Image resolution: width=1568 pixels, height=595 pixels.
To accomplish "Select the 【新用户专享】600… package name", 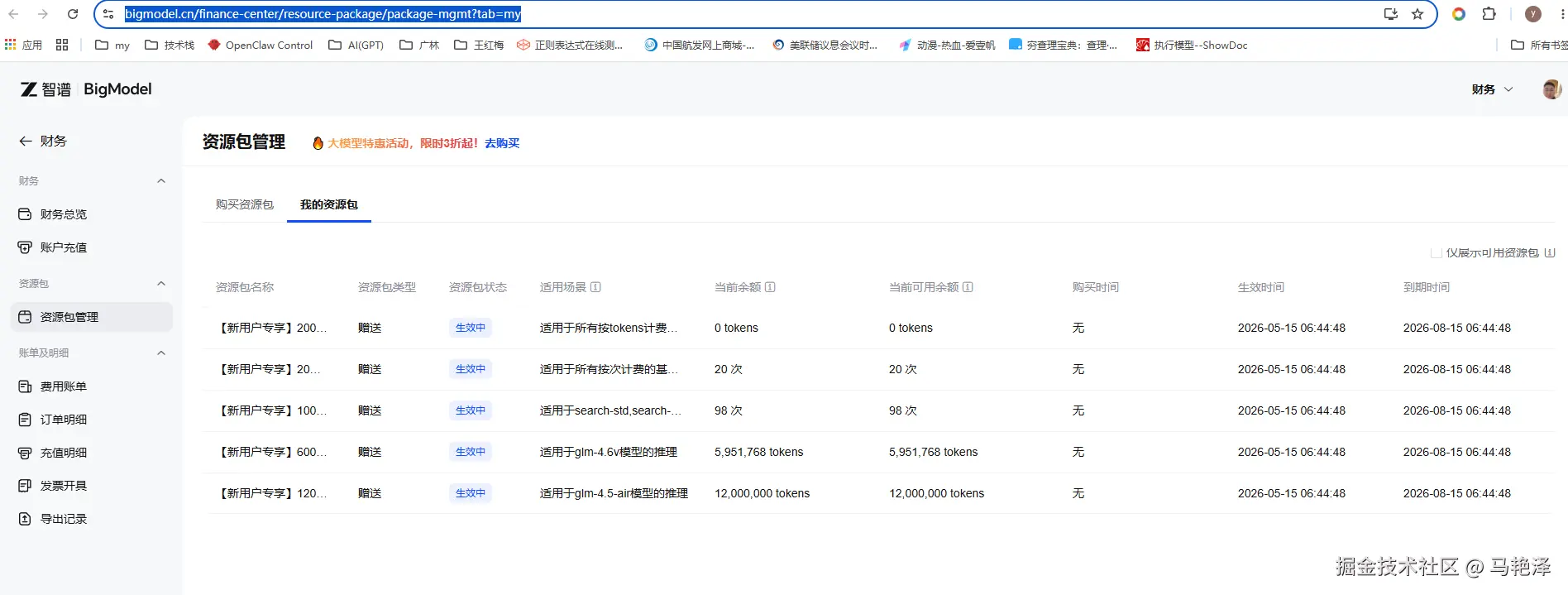I will coord(272,452).
